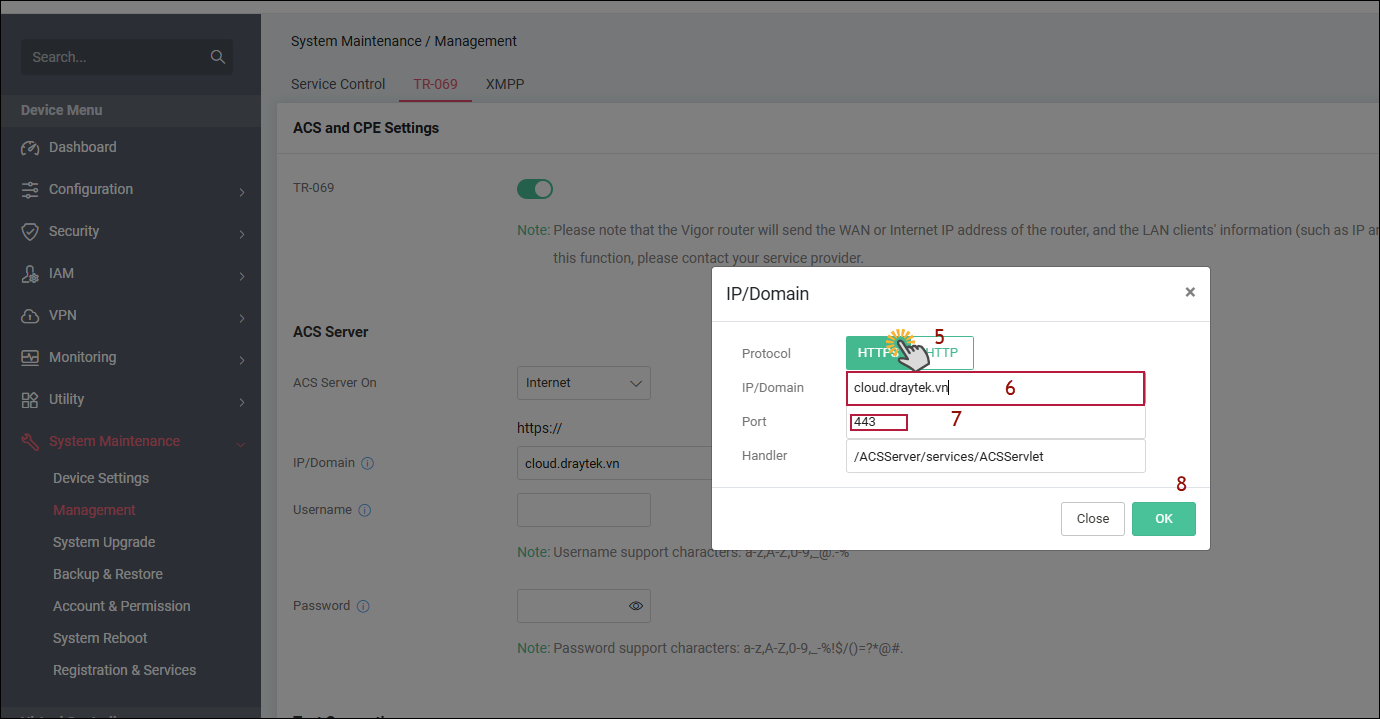Select HTTPS protocol option
The width and height of the screenshot is (1380, 719).
coord(878,353)
